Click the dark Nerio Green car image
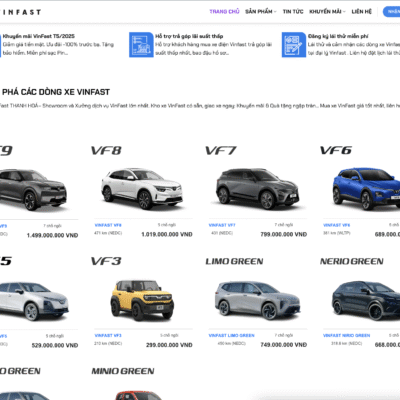 [366, 300]
